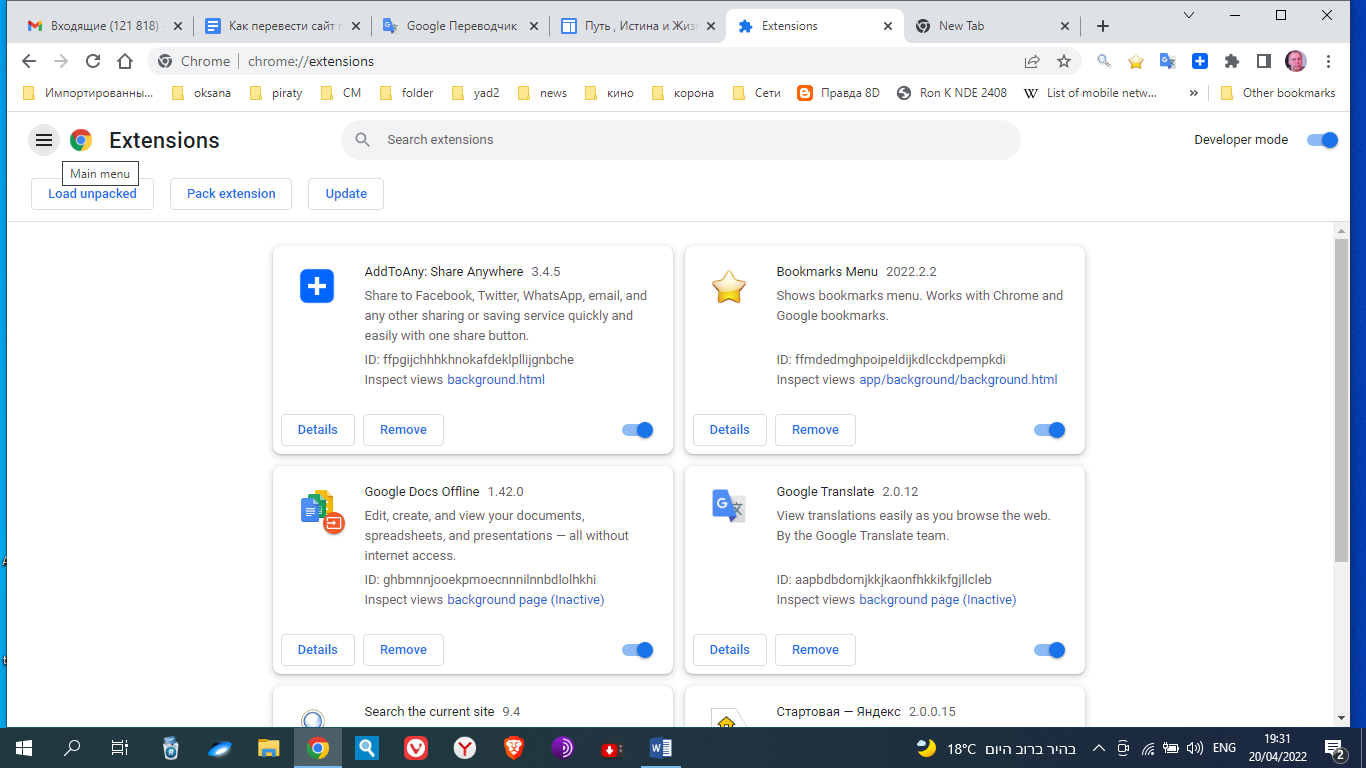This screenshot has width=1366, height=768.
Task: Open the Other bookmarks folder
Action: pyautogui.click(x=1278, y=93)
